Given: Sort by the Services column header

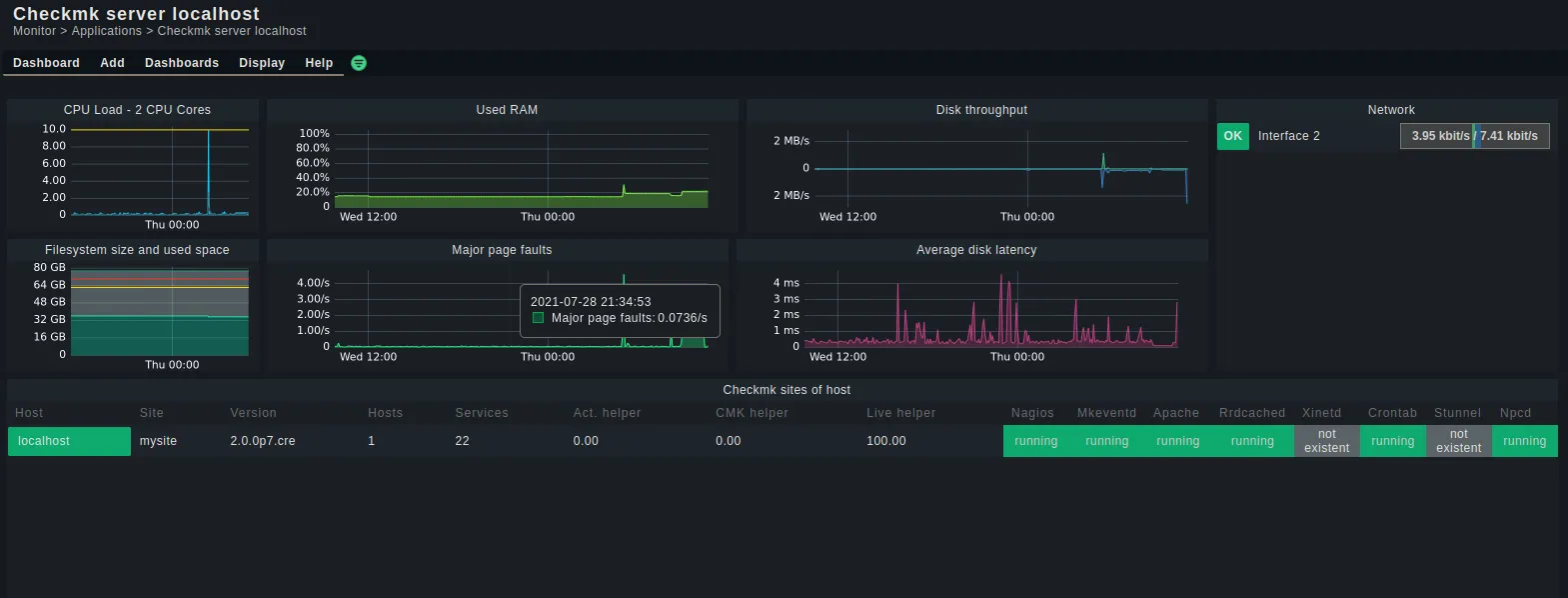Looking at the screenshot, I should [x=482, y=413].
